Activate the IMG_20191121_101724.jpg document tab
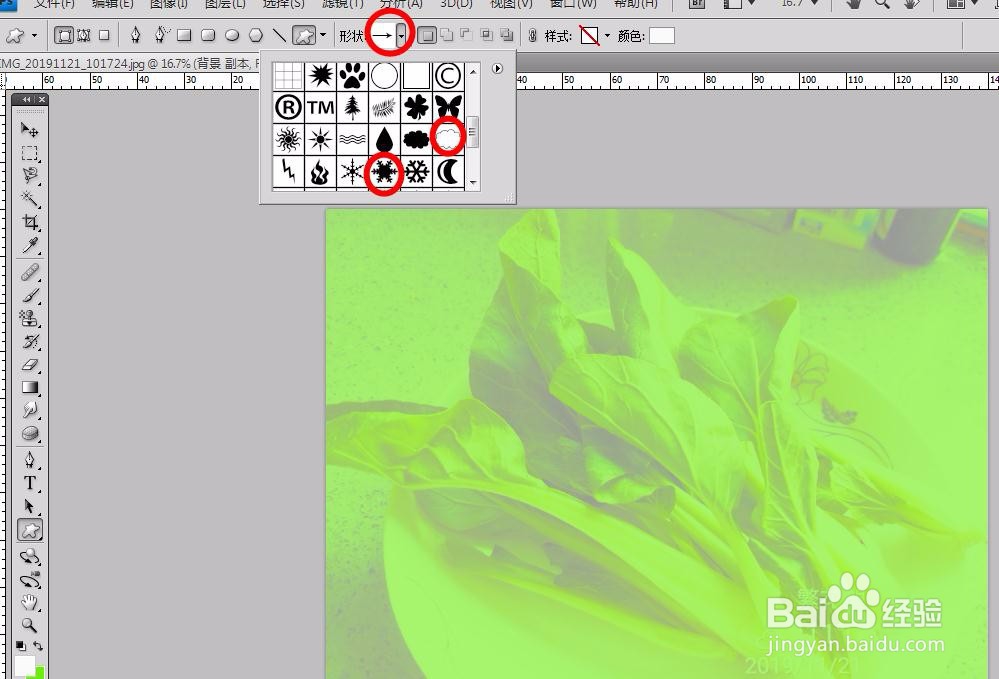This screenshot has height=679, width=999. tap(129, 63)
